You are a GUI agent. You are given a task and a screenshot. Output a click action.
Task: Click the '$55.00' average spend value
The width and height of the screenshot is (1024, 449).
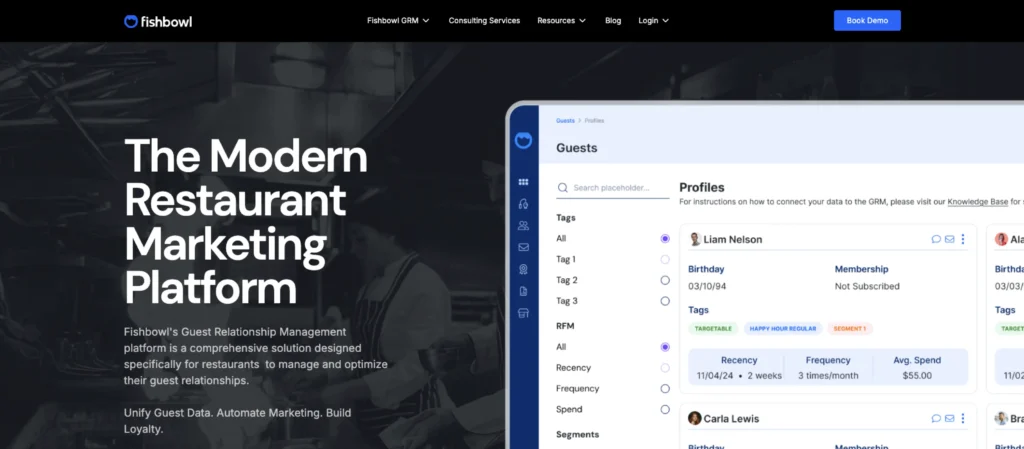pos(917,376)
